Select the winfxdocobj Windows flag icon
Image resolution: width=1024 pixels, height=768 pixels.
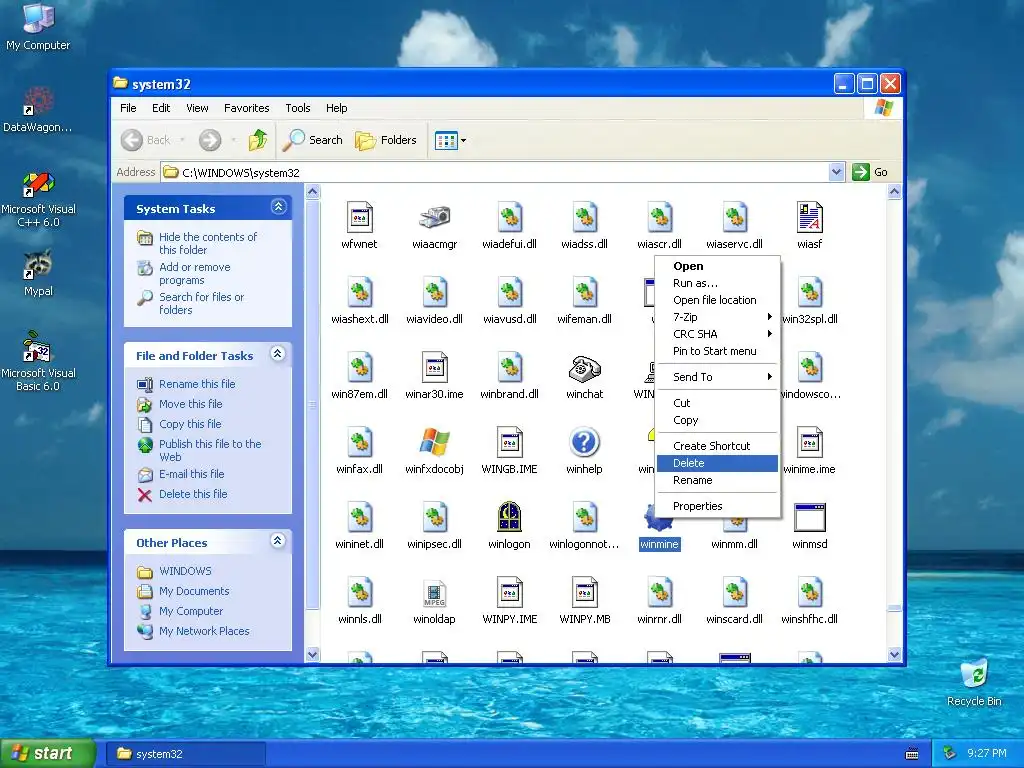(x=434, y=443)
